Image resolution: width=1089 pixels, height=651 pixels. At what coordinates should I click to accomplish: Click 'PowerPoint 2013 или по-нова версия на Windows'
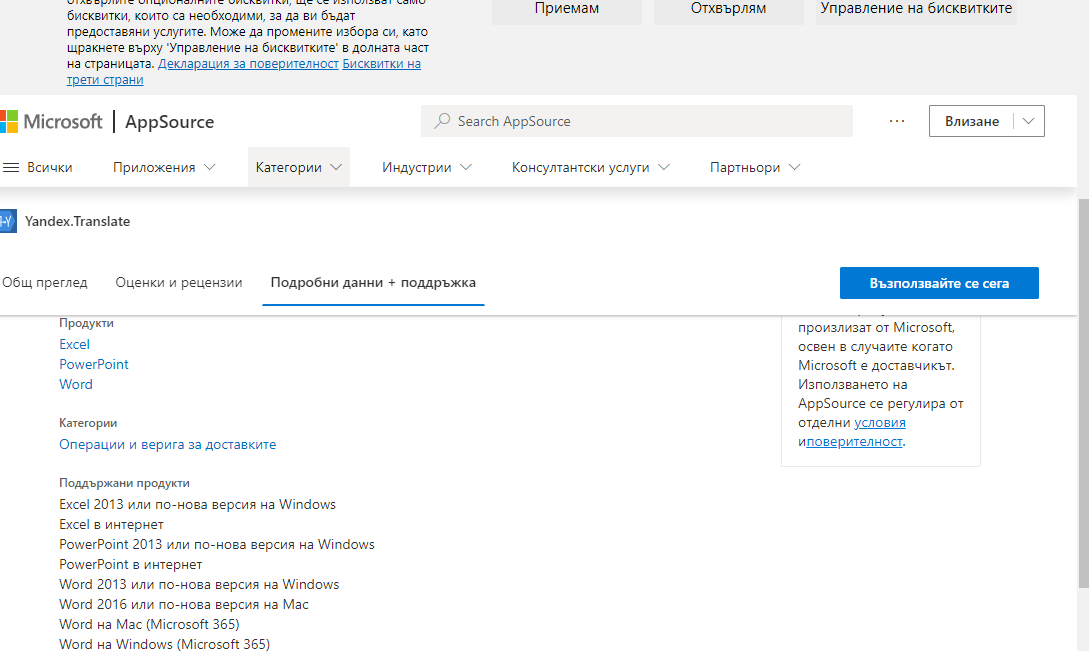point(217,545)
